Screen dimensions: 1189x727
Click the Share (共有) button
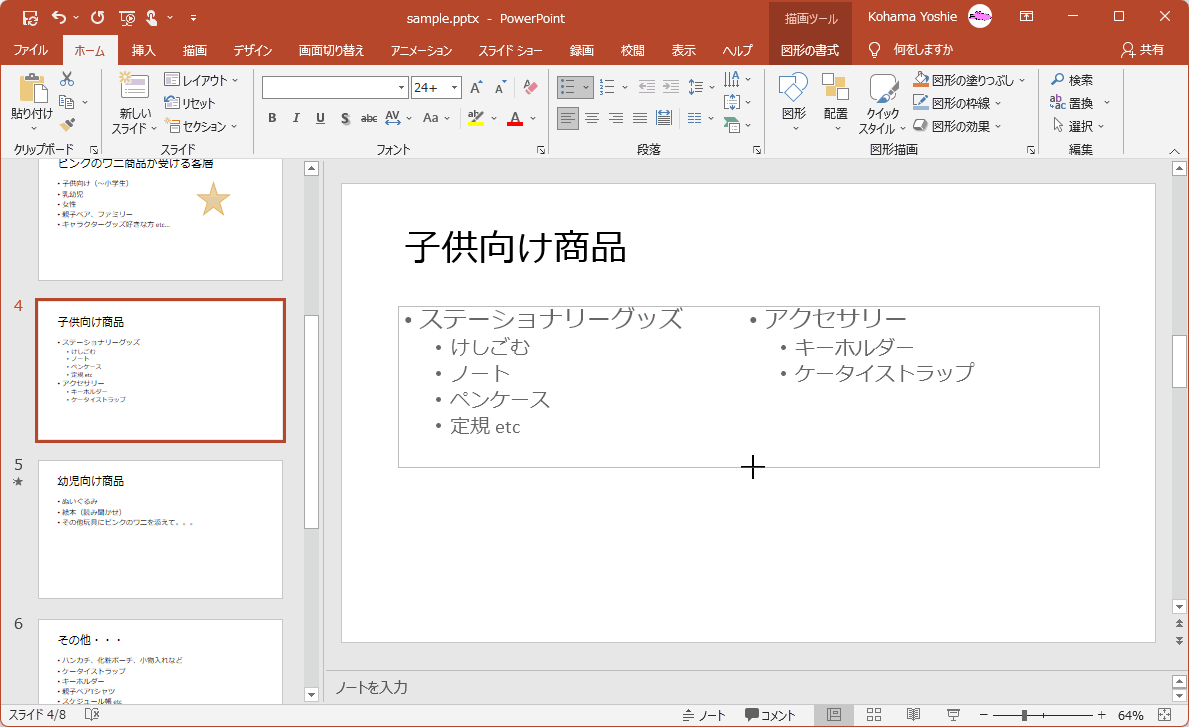(1143, 50)
